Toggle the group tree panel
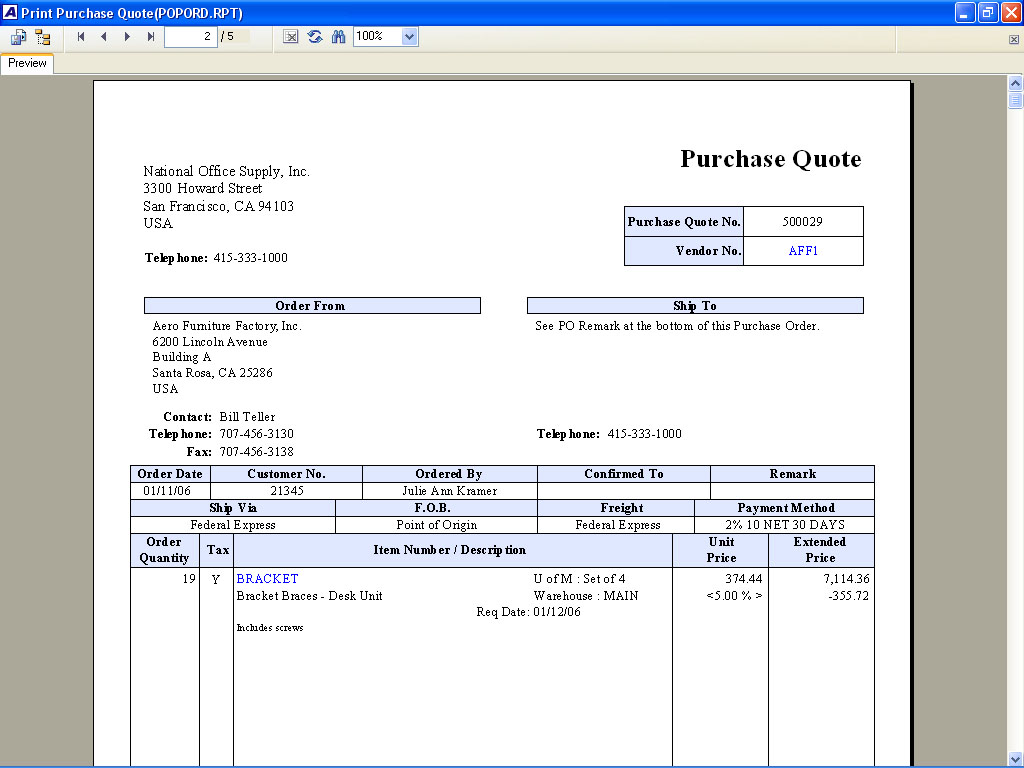Screen dimensions: 1024x768 click(42, 36)
